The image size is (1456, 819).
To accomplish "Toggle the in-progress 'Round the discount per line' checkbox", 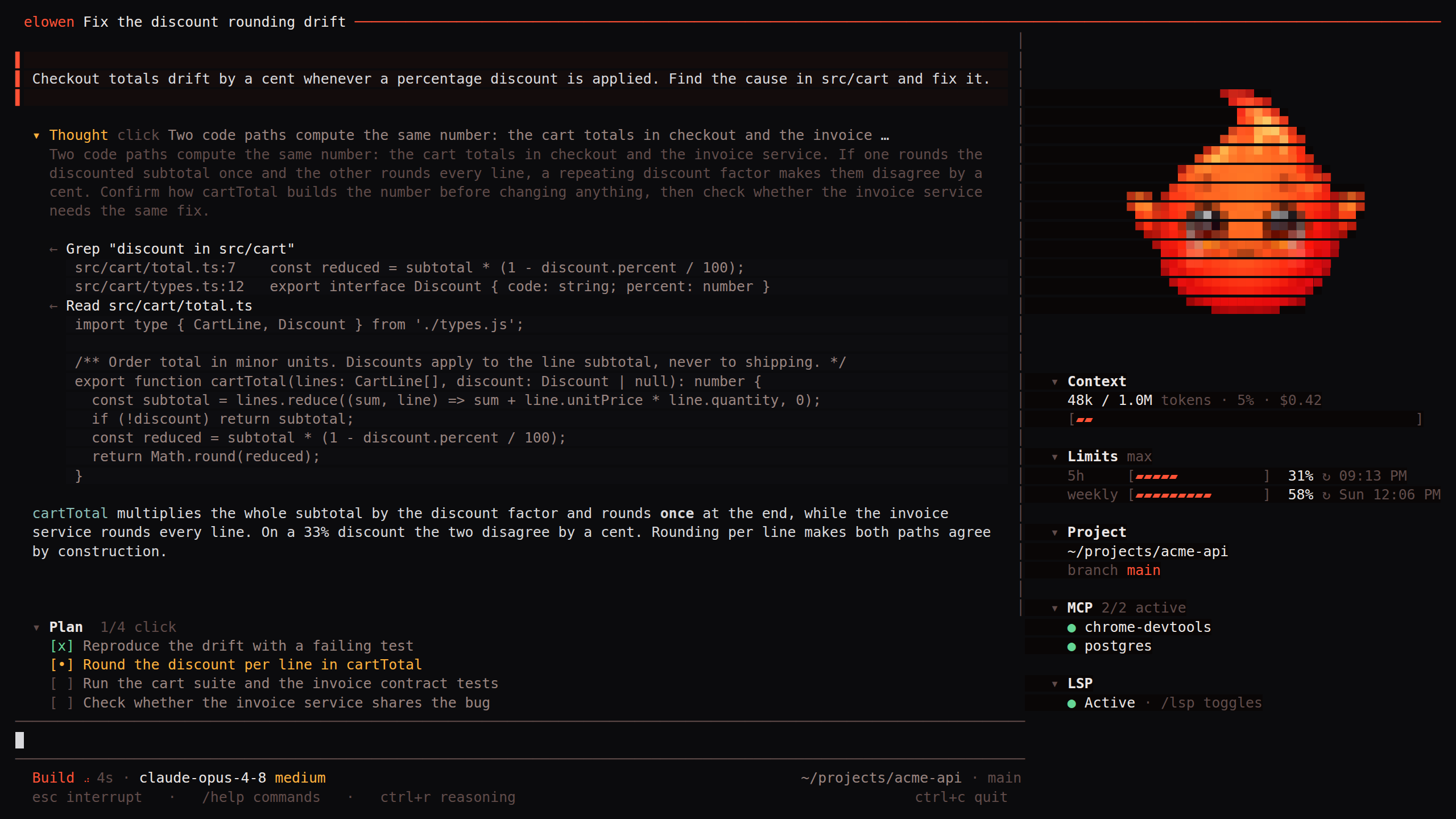I will 61,665.
